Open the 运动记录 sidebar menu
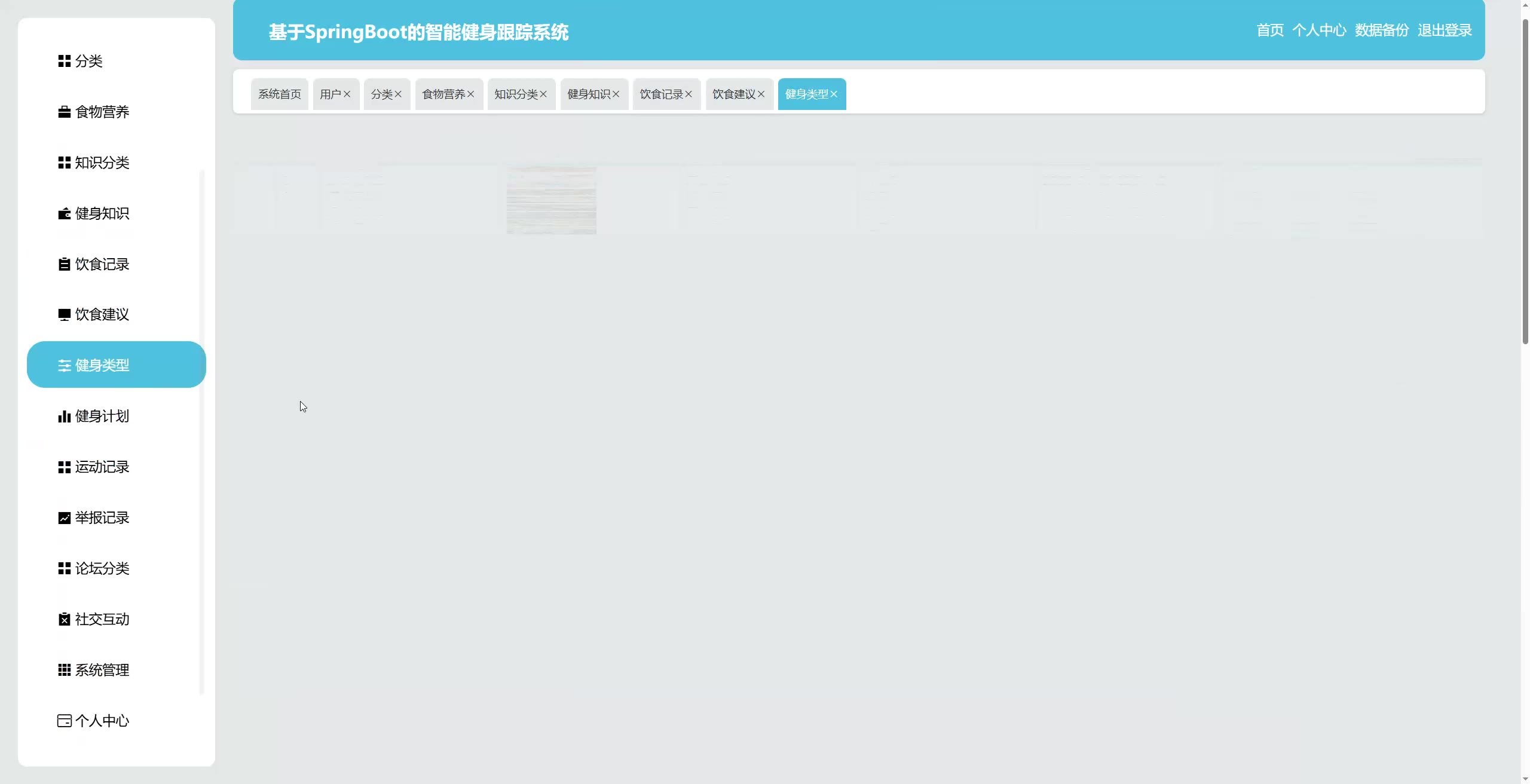Image resolution: width=1530 pixels, height=784 pixels. pos(102,467)
